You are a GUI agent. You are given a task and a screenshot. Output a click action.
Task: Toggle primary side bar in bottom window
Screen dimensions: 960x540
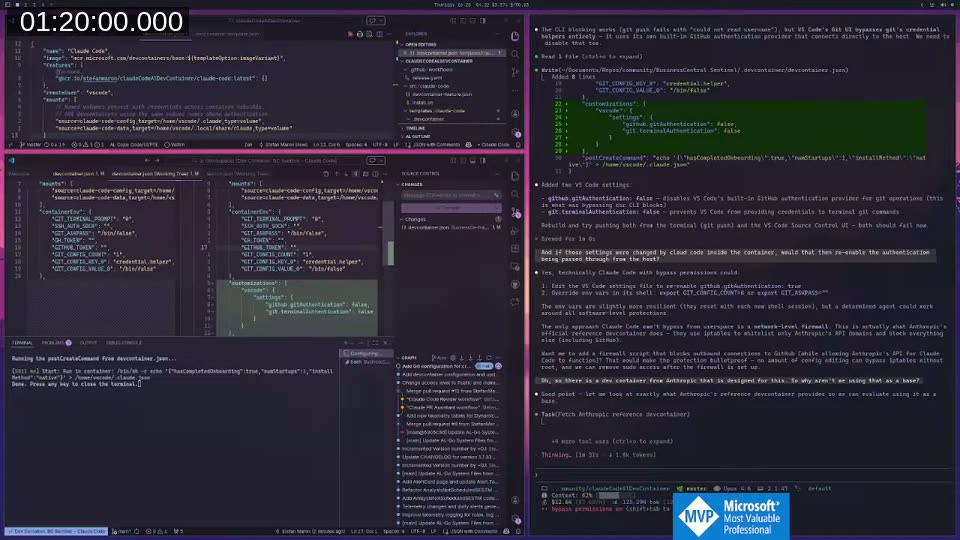pos(483,160)
